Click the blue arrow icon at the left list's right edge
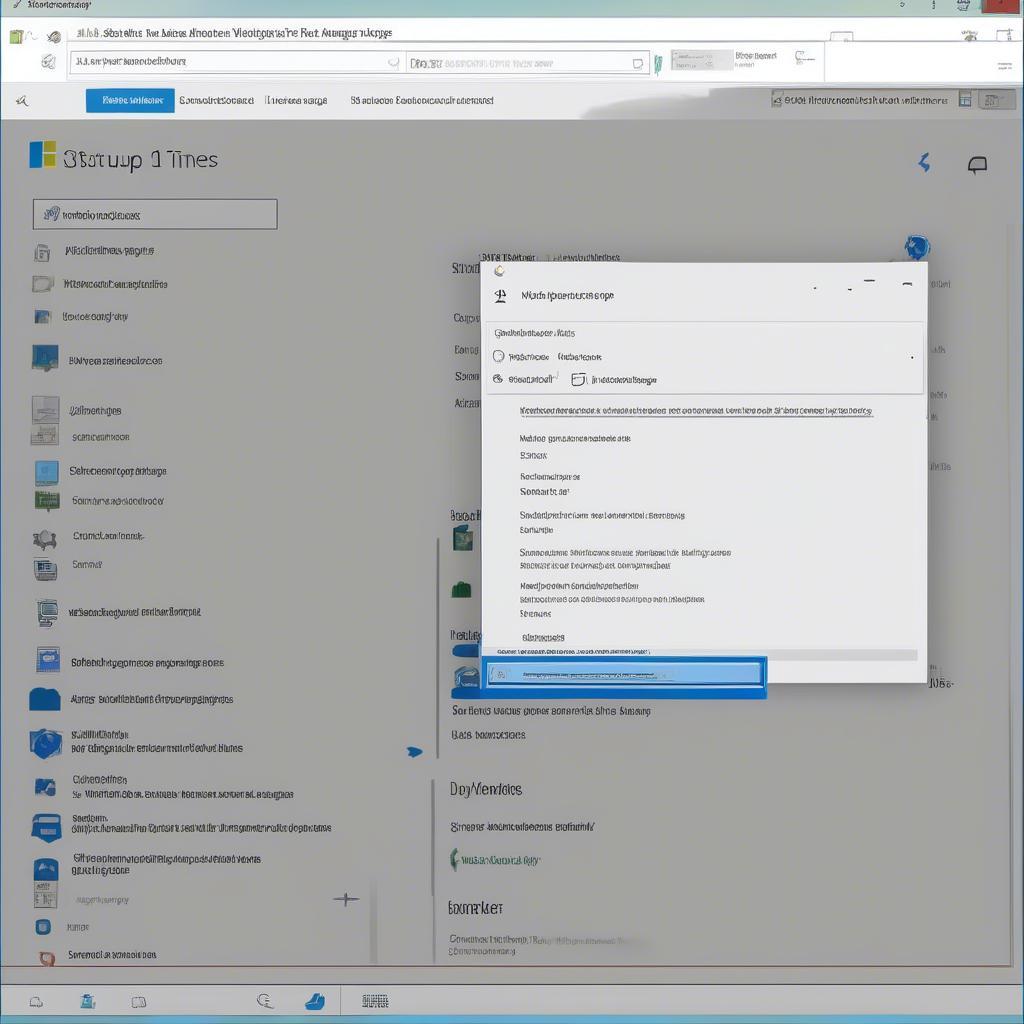 415,752
